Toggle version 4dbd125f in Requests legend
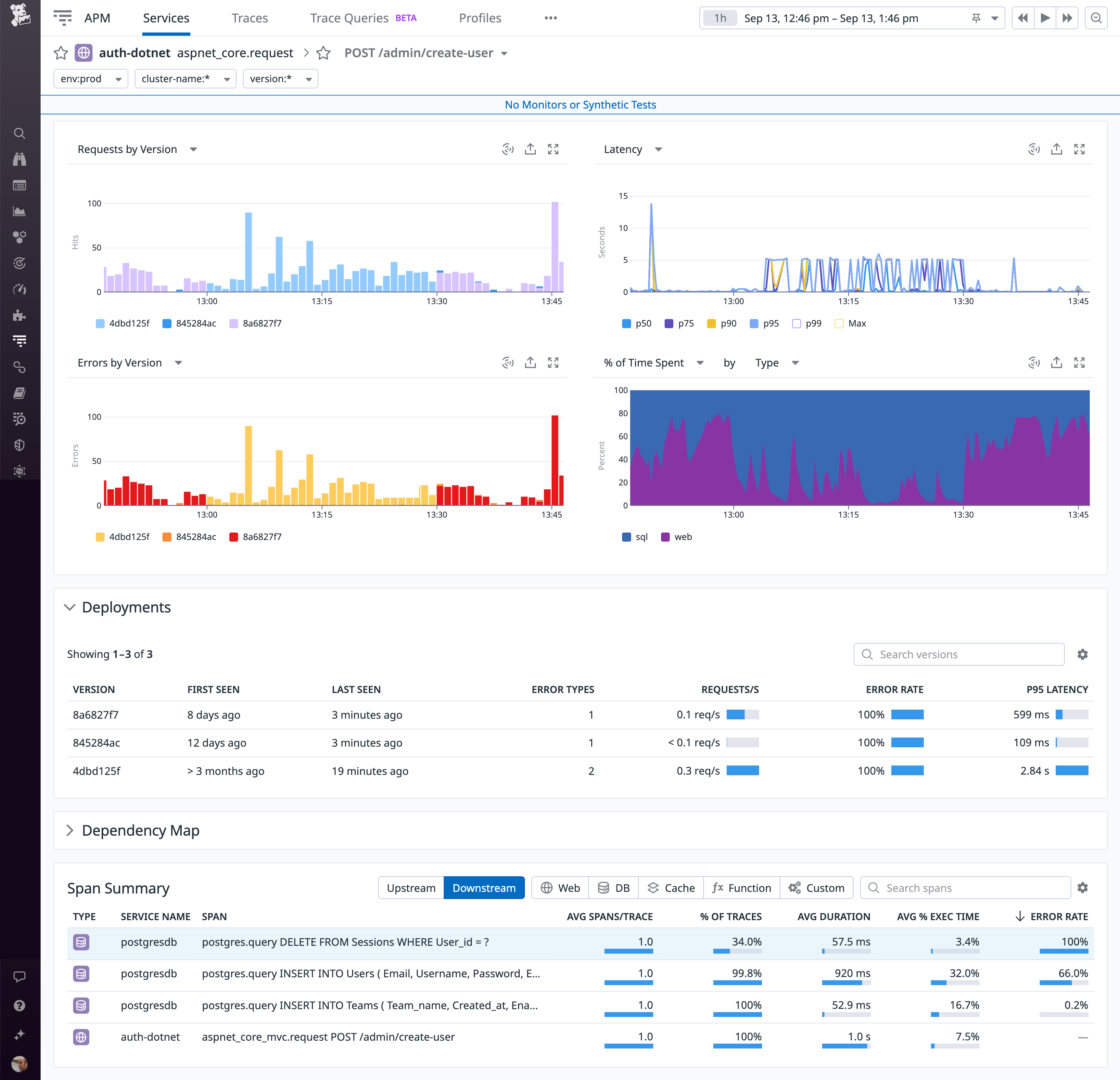 coord(122,323)
